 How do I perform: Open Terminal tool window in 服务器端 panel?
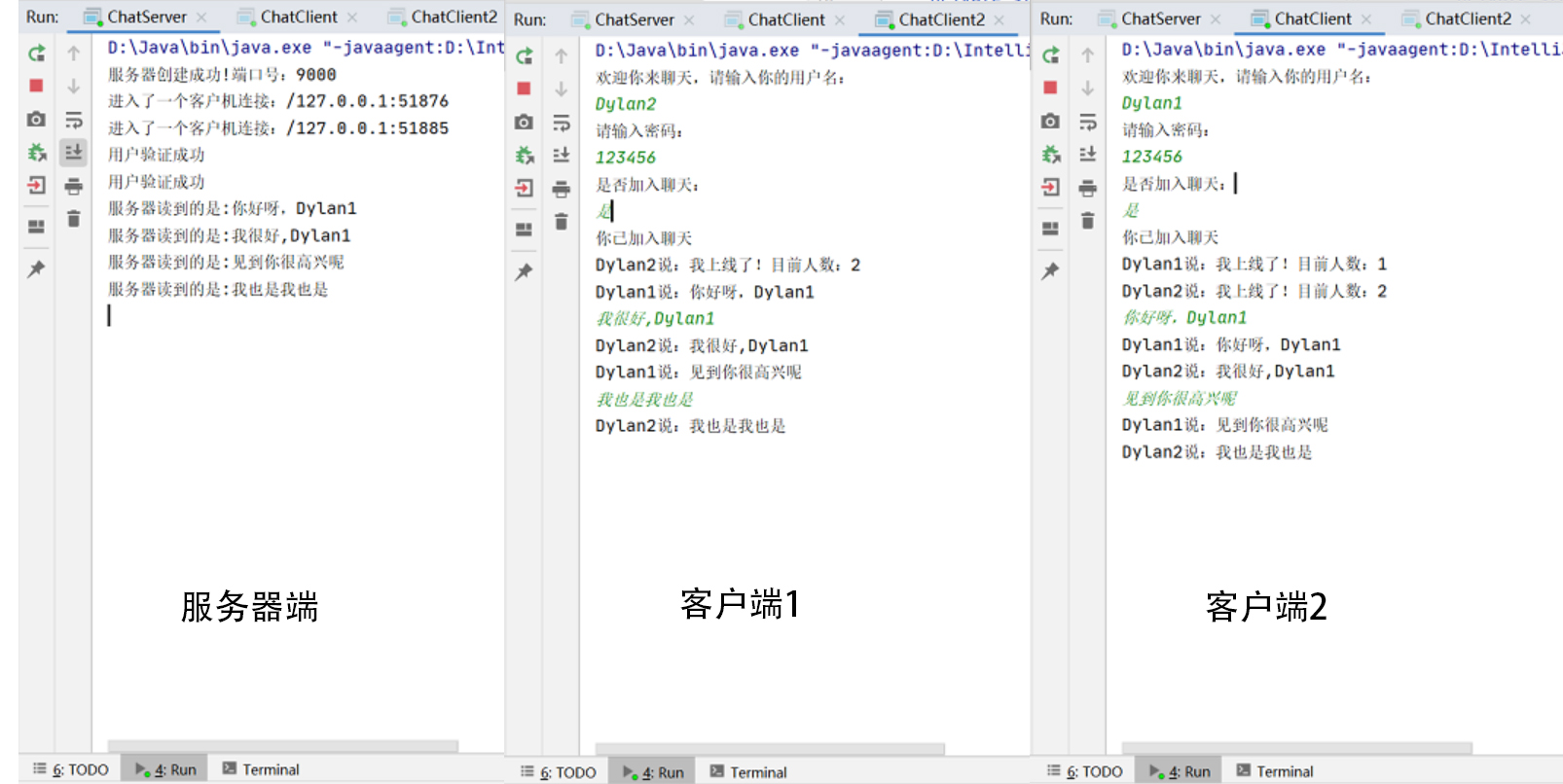click(260, 769)
